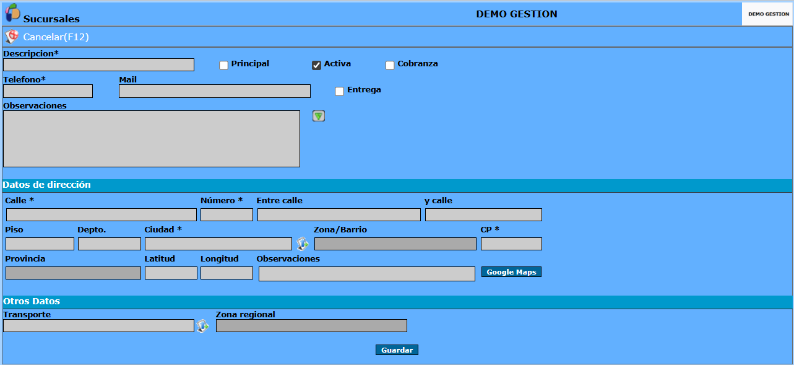
Task: Focus the Latitud input field
Action: (x=171, y=273)
